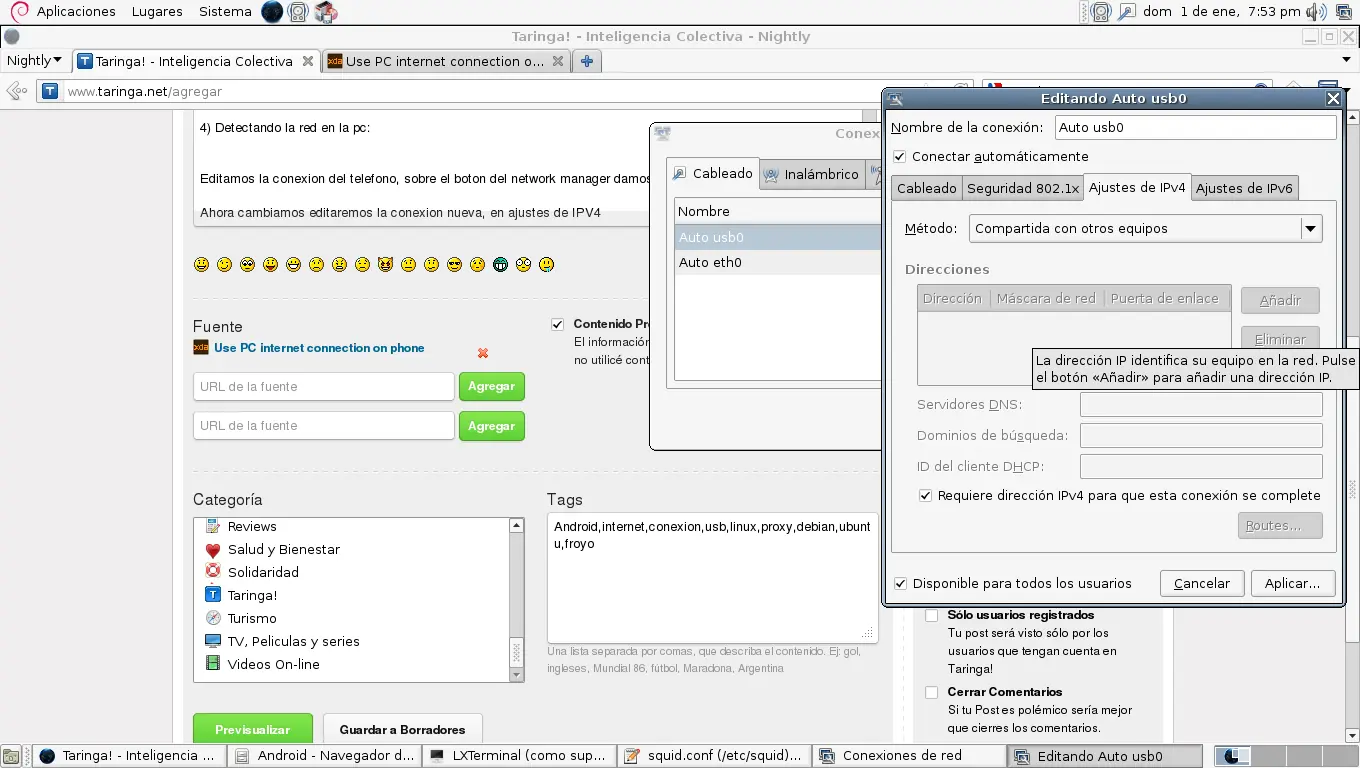1360x768 pixels.
Task: Toggle Conectar automáticamente checkbox
Action: 900,157
